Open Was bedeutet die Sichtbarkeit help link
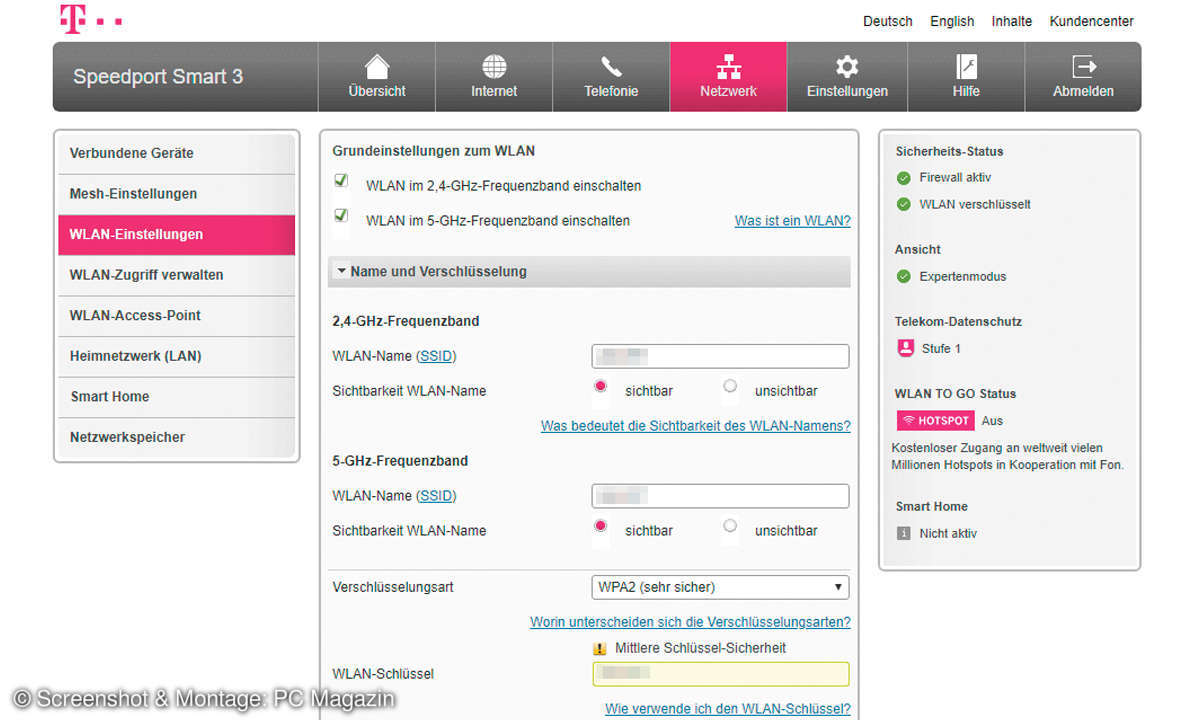 point(696,426)
